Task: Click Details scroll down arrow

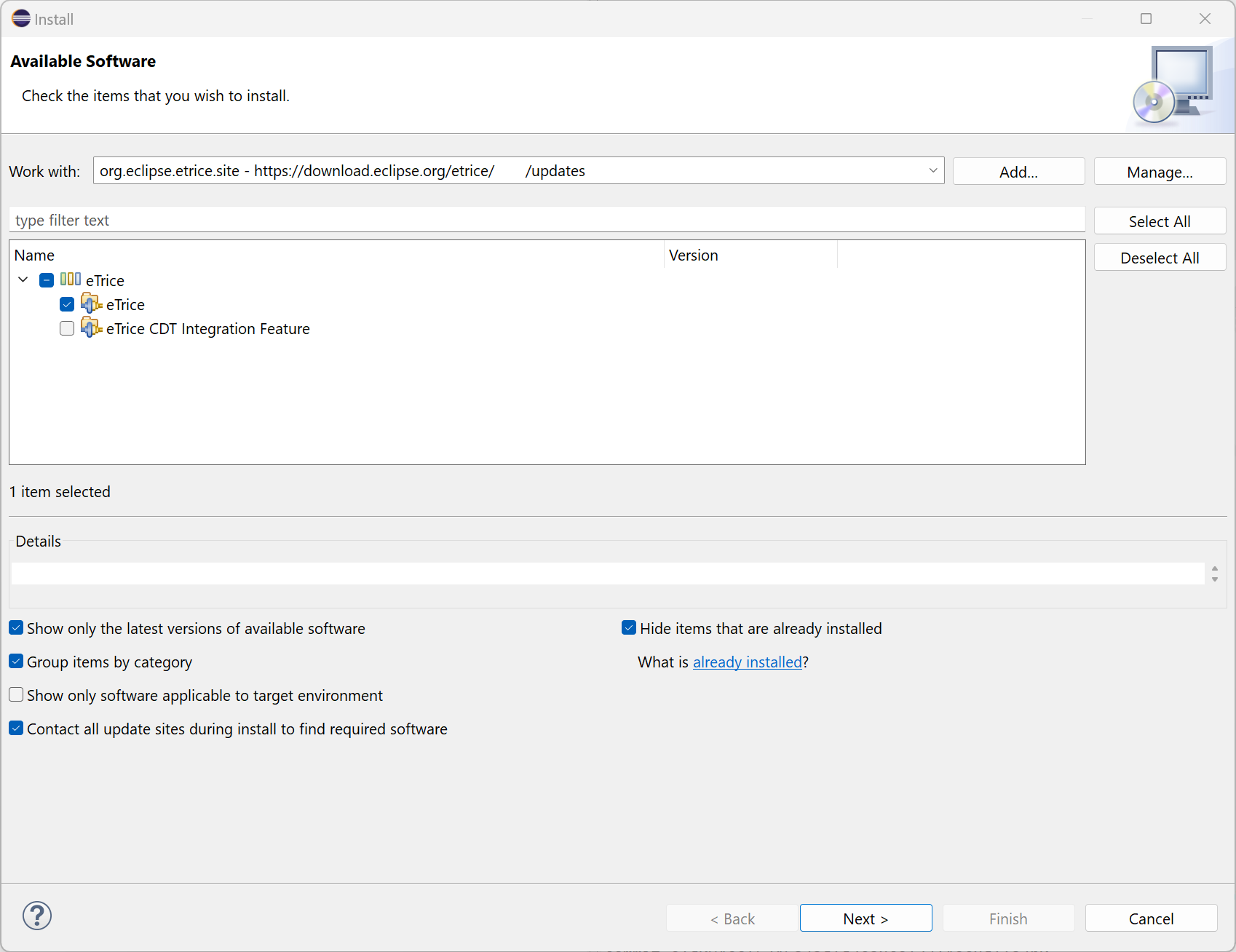Action: [x=1215, y=579]
